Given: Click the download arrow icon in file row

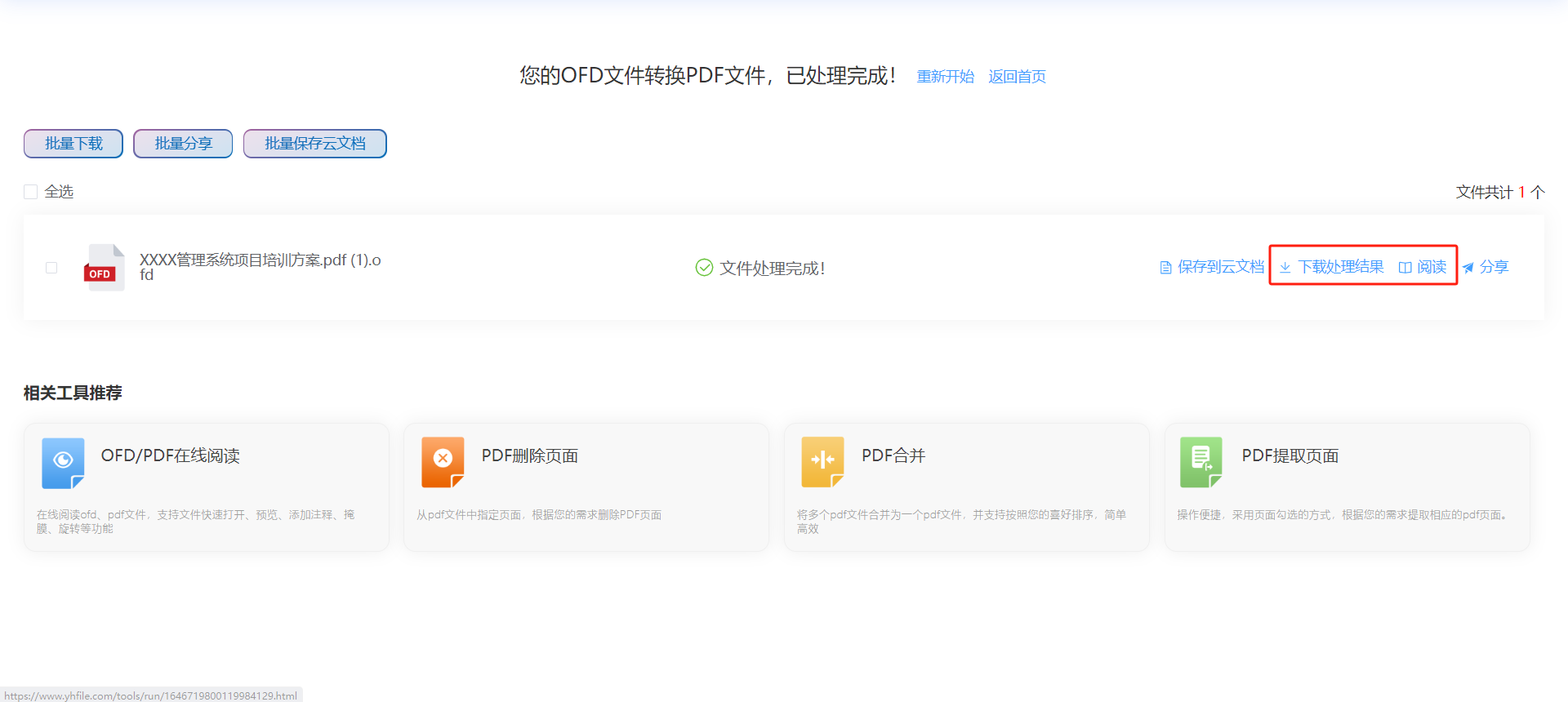Looking at the screenshot, I should pyautogui.click(x=1285, y=268).
